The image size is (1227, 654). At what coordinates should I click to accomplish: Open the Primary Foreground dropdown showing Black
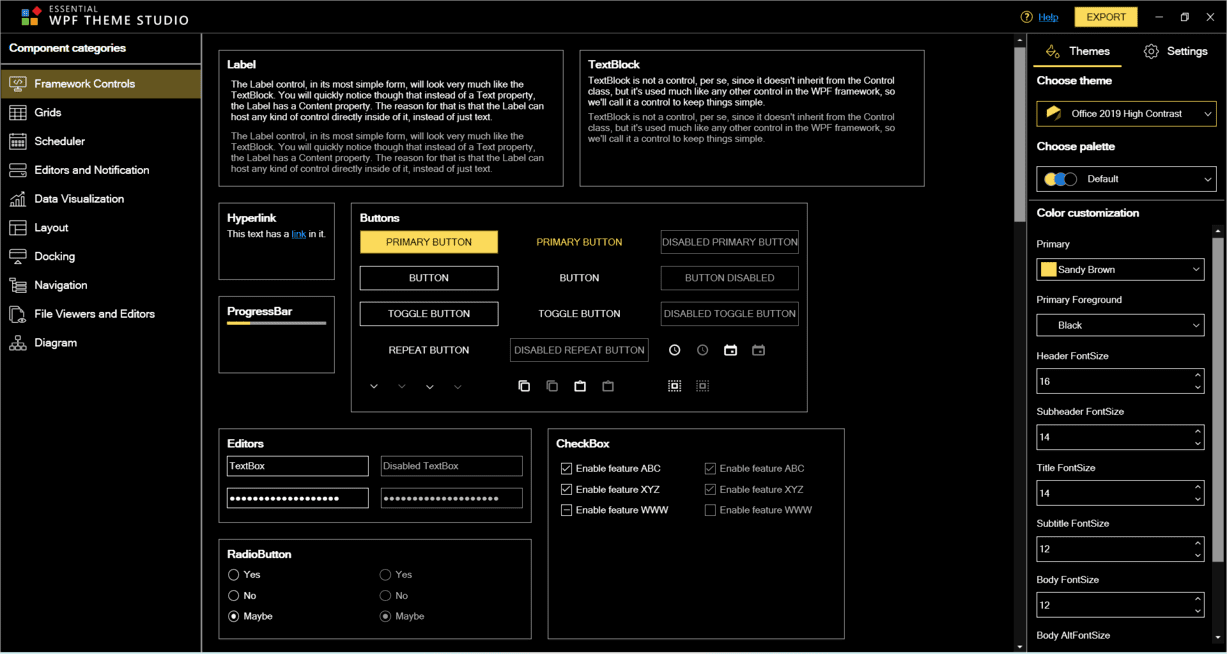click(x=1119, y=325)
